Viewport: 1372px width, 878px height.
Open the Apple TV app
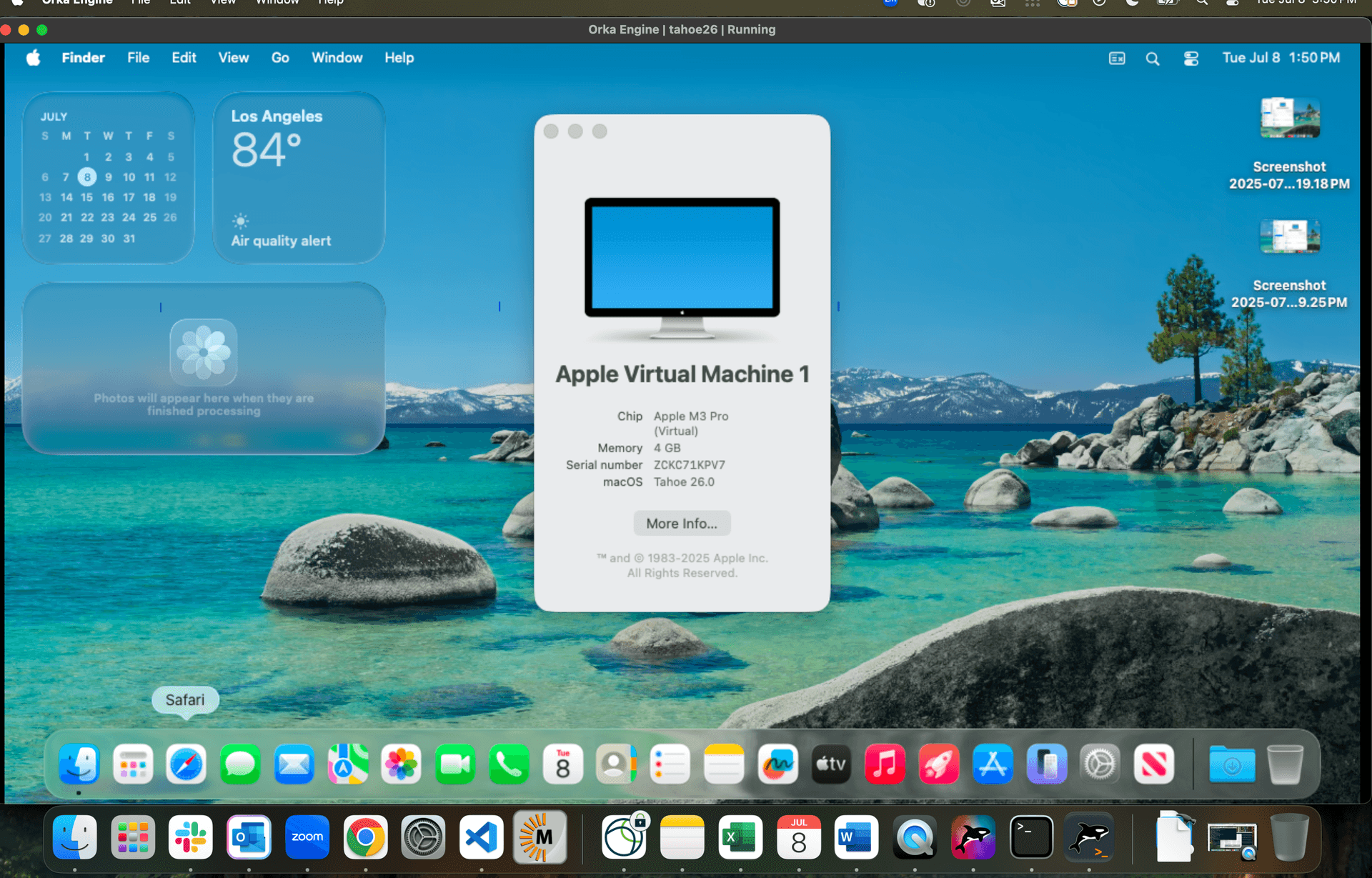click(x=830, y=764)
